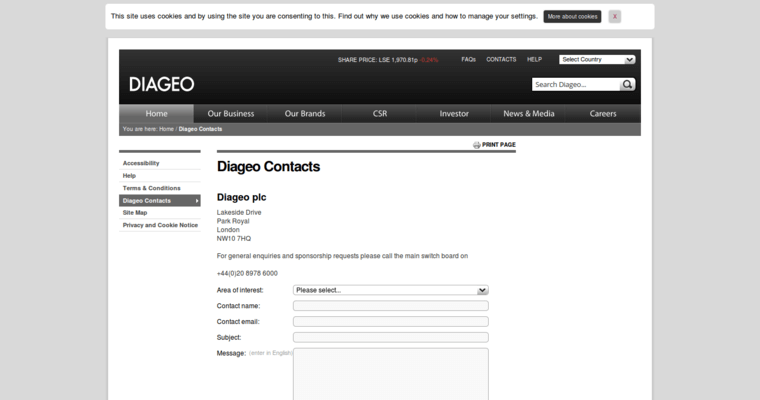Open Terms & Conditions page
Image resolution: width=760 pixels, height=400 pixels.
(x=151, y=188)
